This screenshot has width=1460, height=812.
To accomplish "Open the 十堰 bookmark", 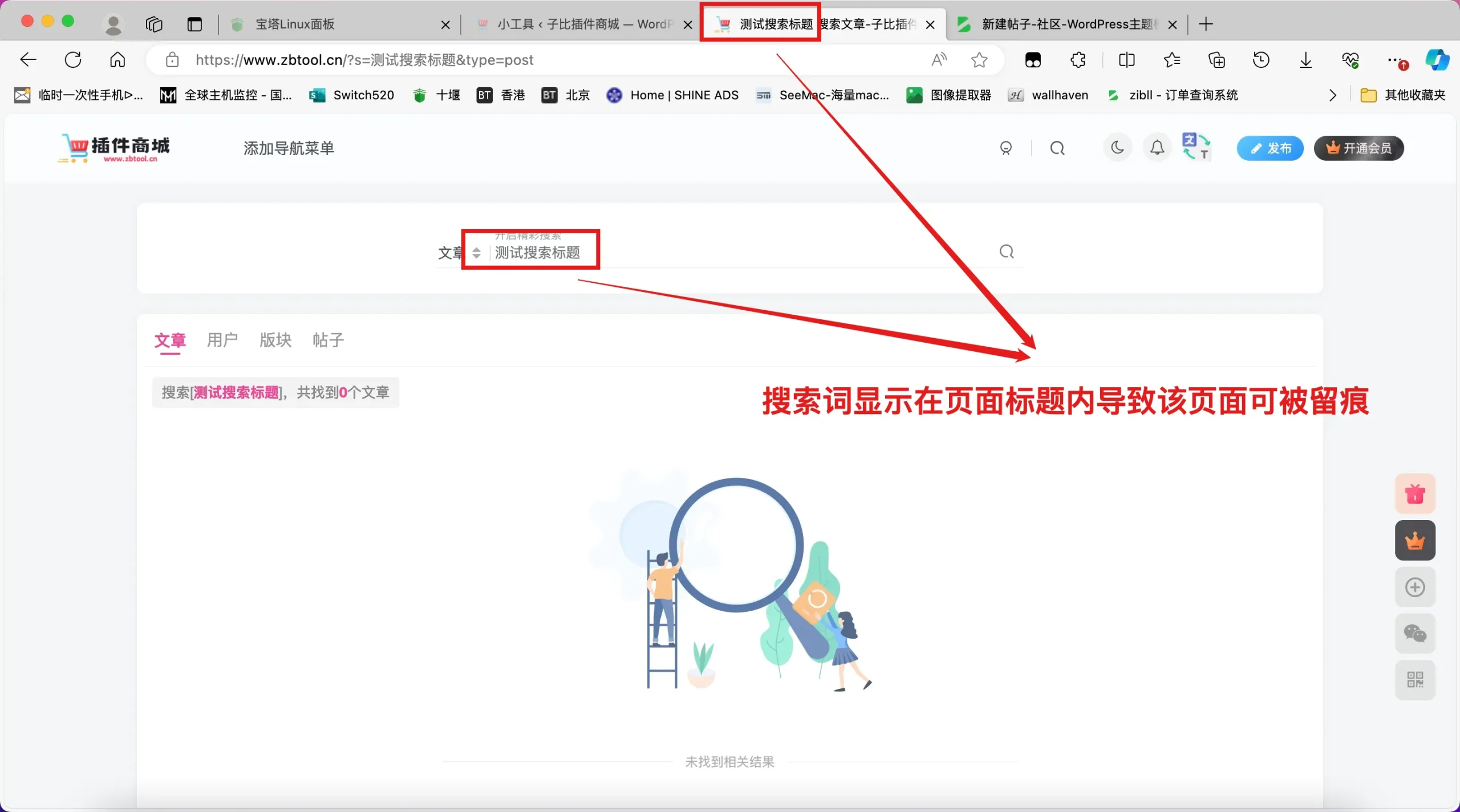I will 437,95.
